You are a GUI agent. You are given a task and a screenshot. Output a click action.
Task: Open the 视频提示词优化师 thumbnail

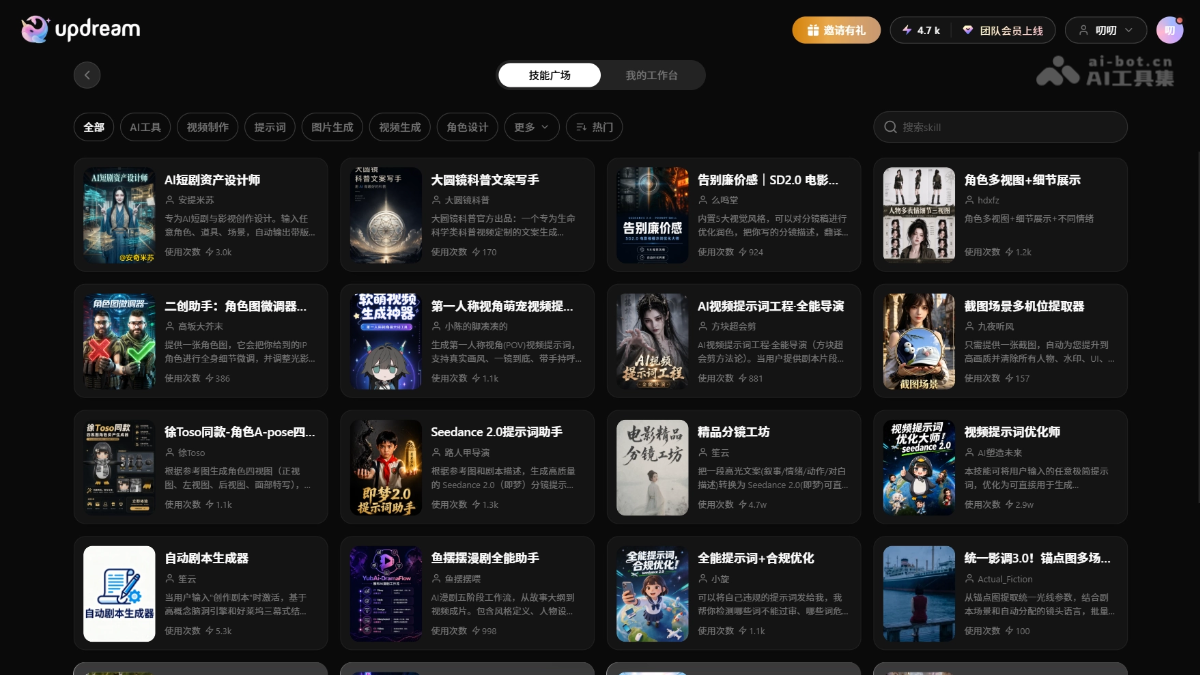click(x=919, y=467)
